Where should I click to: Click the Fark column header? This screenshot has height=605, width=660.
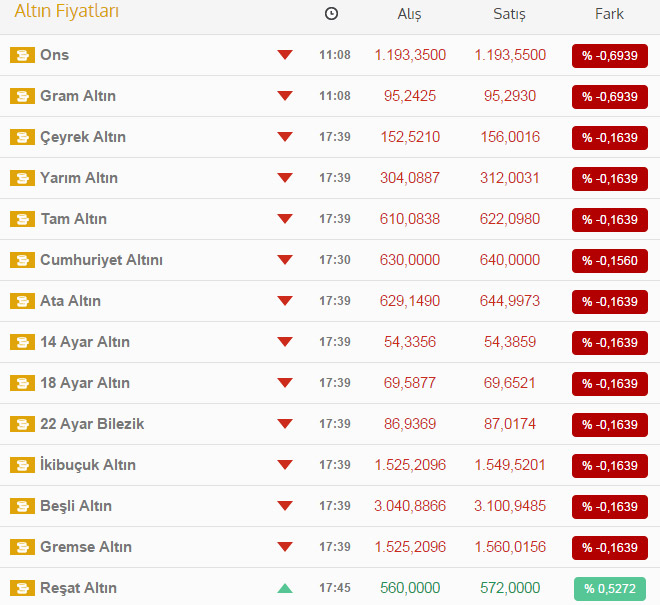pos(609,14)
